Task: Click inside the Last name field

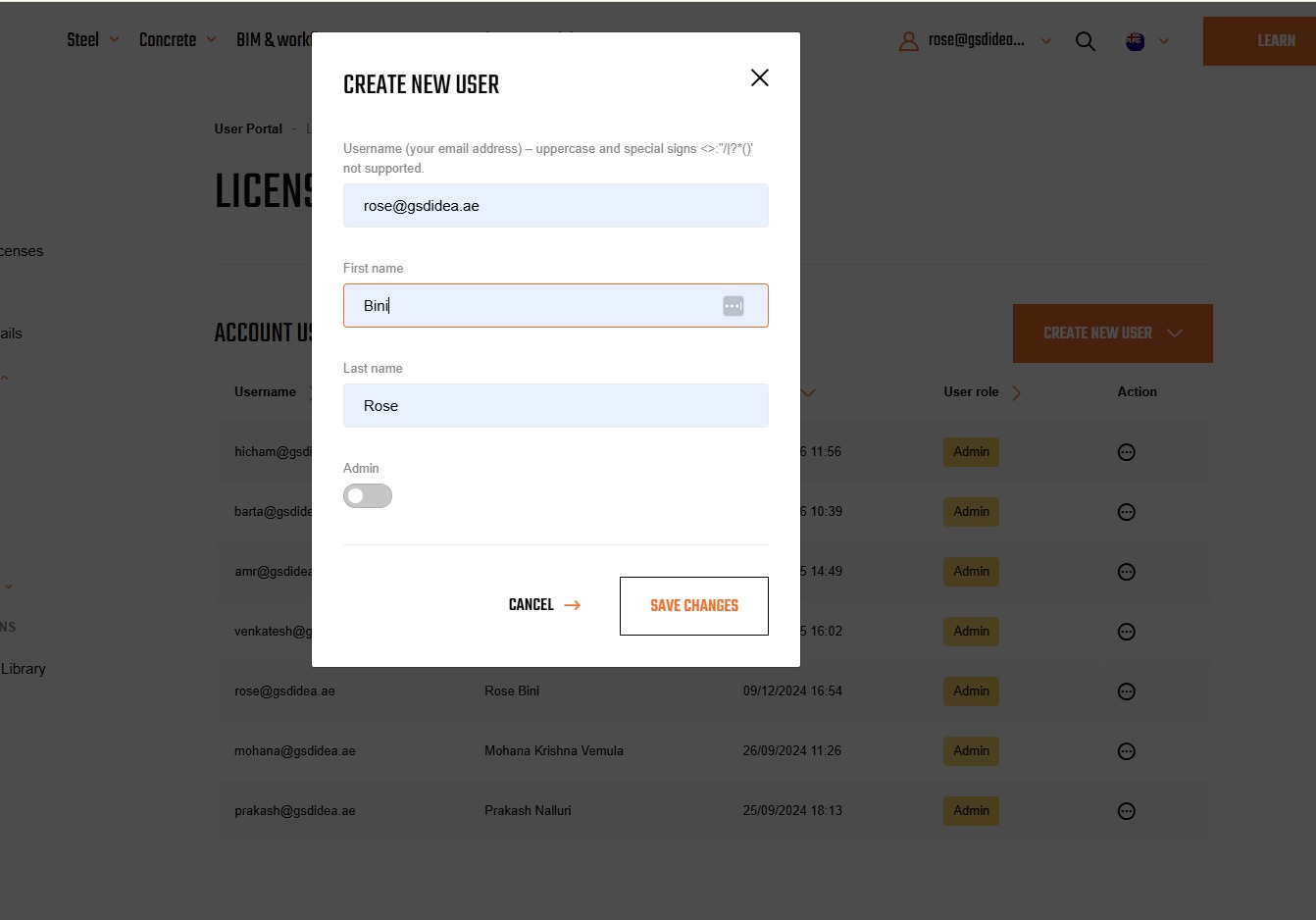Action: (555, 405)
